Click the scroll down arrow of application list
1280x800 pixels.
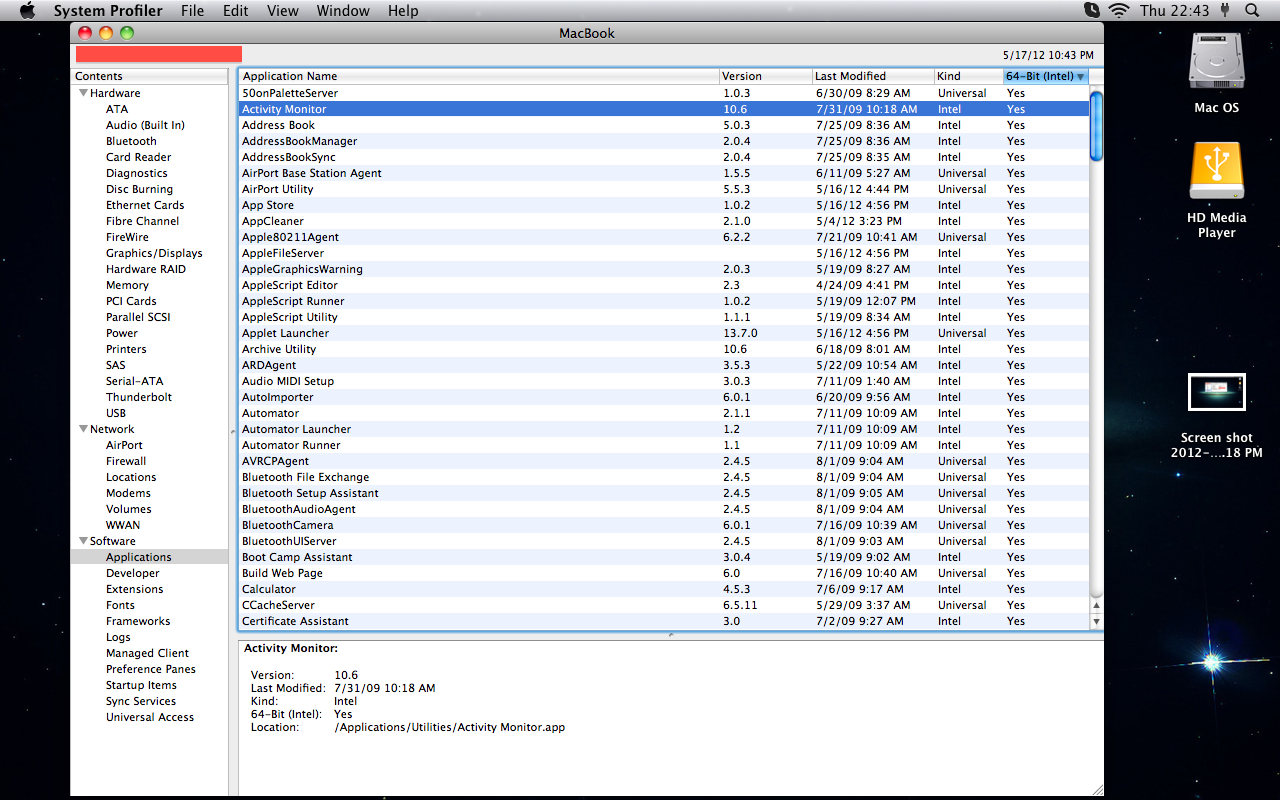tap(1097, 621)
